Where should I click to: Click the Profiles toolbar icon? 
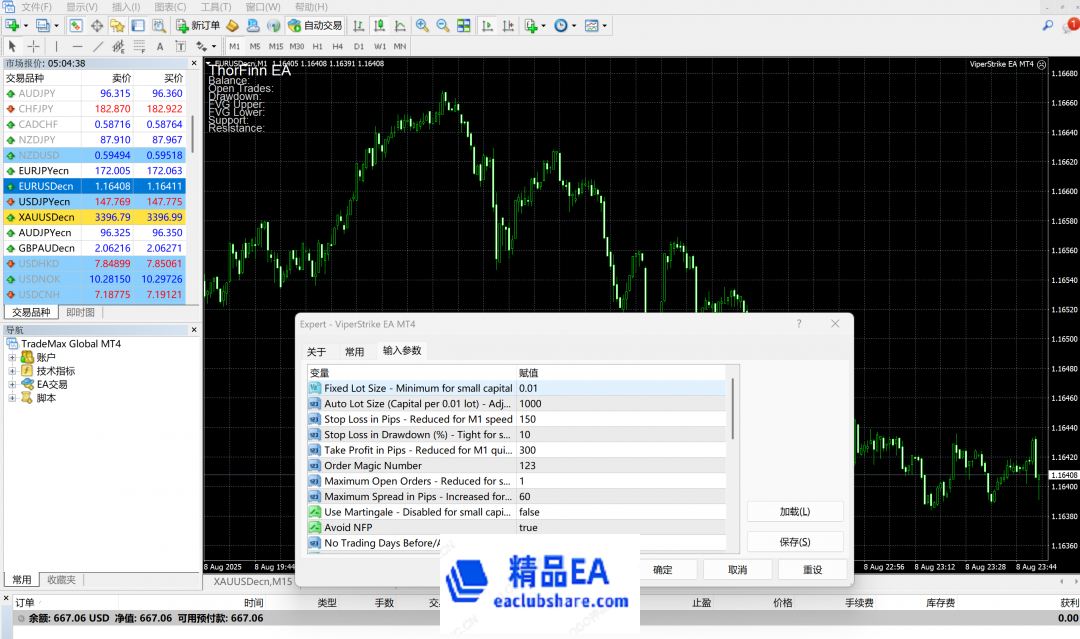(43, 25)
